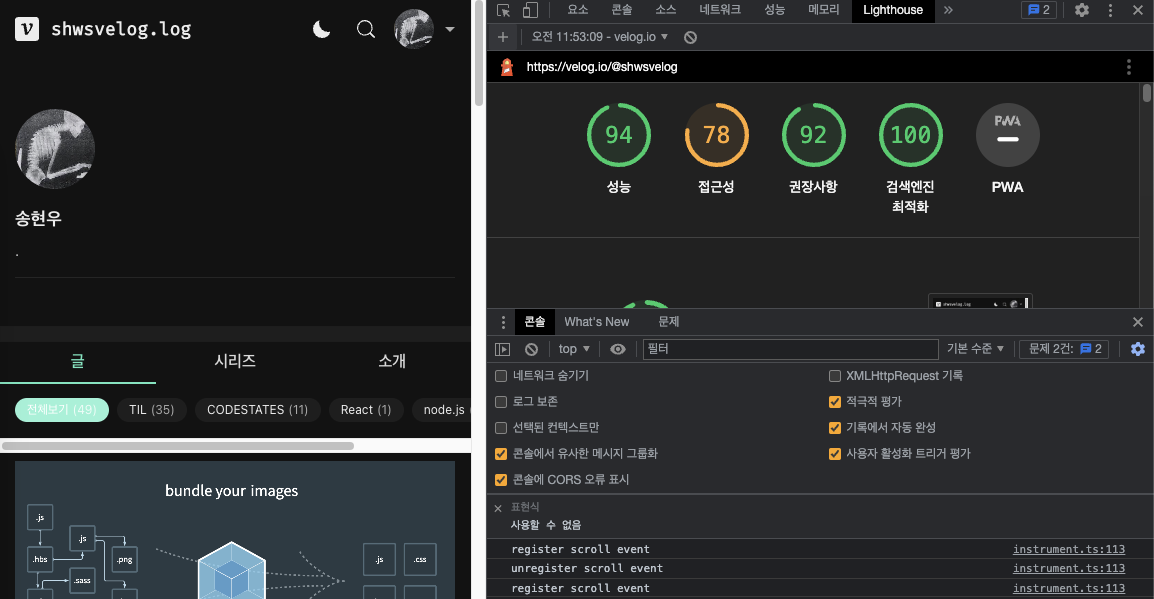Open the velog search icon

coord(366,29)
